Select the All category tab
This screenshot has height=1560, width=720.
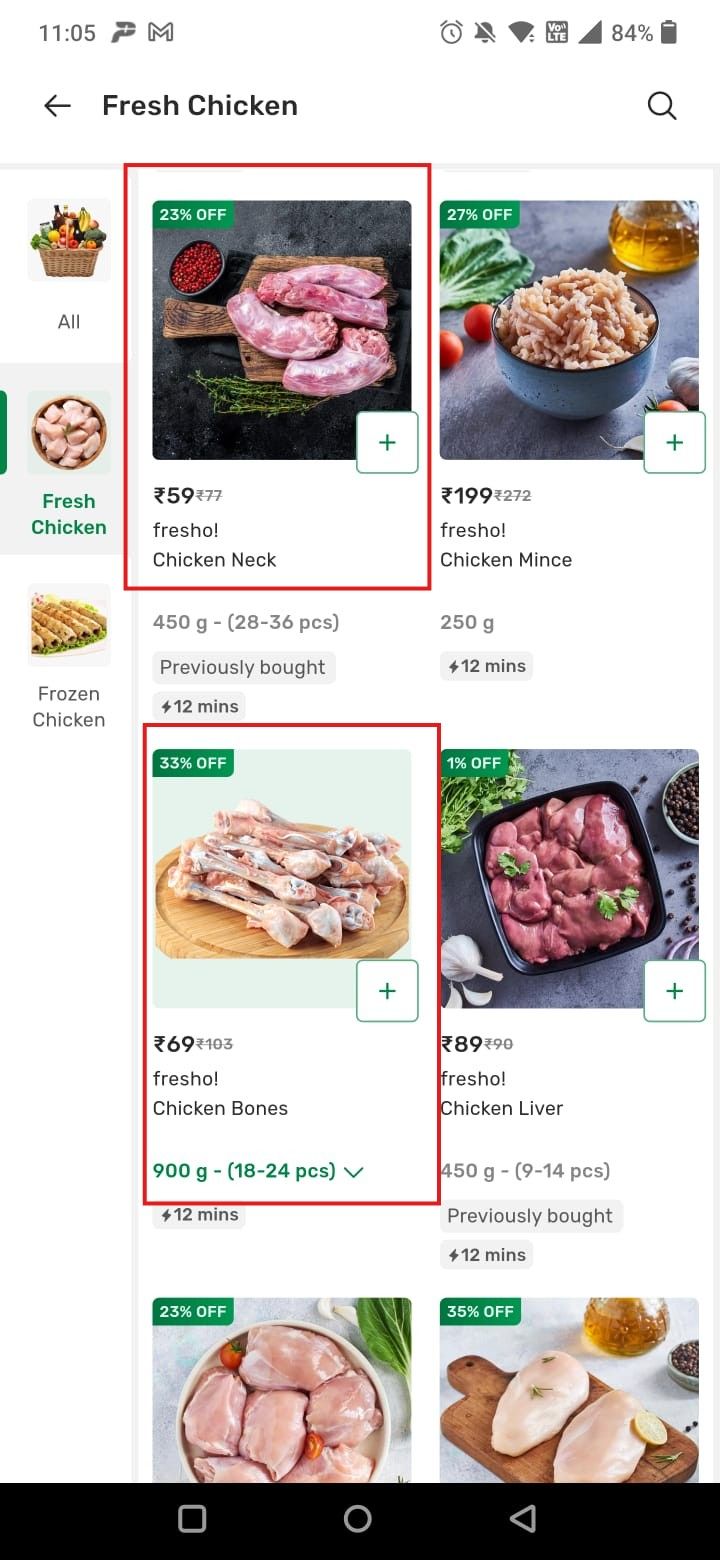(x=69, y=265)
